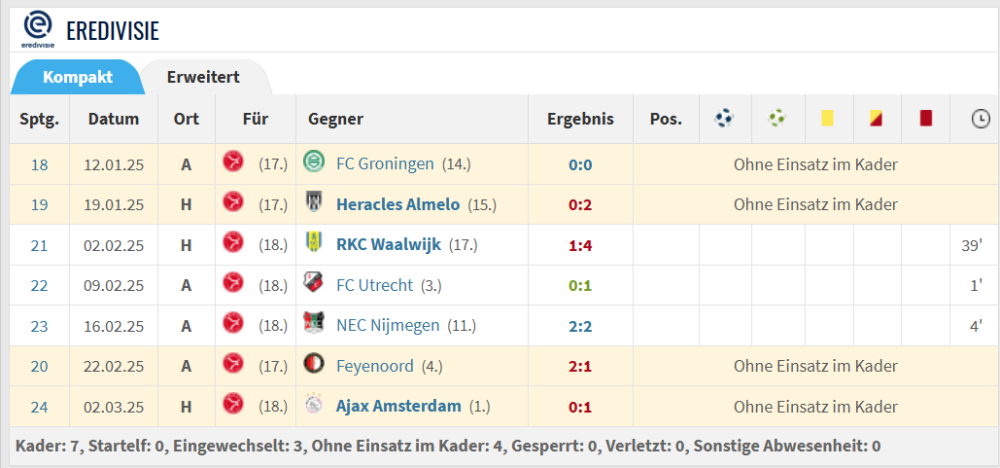
Task: Open matchday 18 link
Action: click(x=39, y=164)
